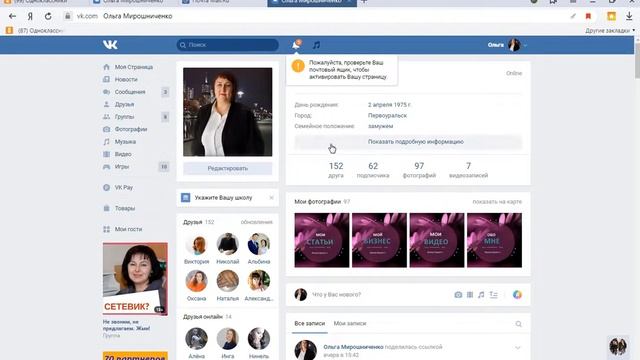Open Группы in sidebar

pyautogui.click(x=124, y=117)
